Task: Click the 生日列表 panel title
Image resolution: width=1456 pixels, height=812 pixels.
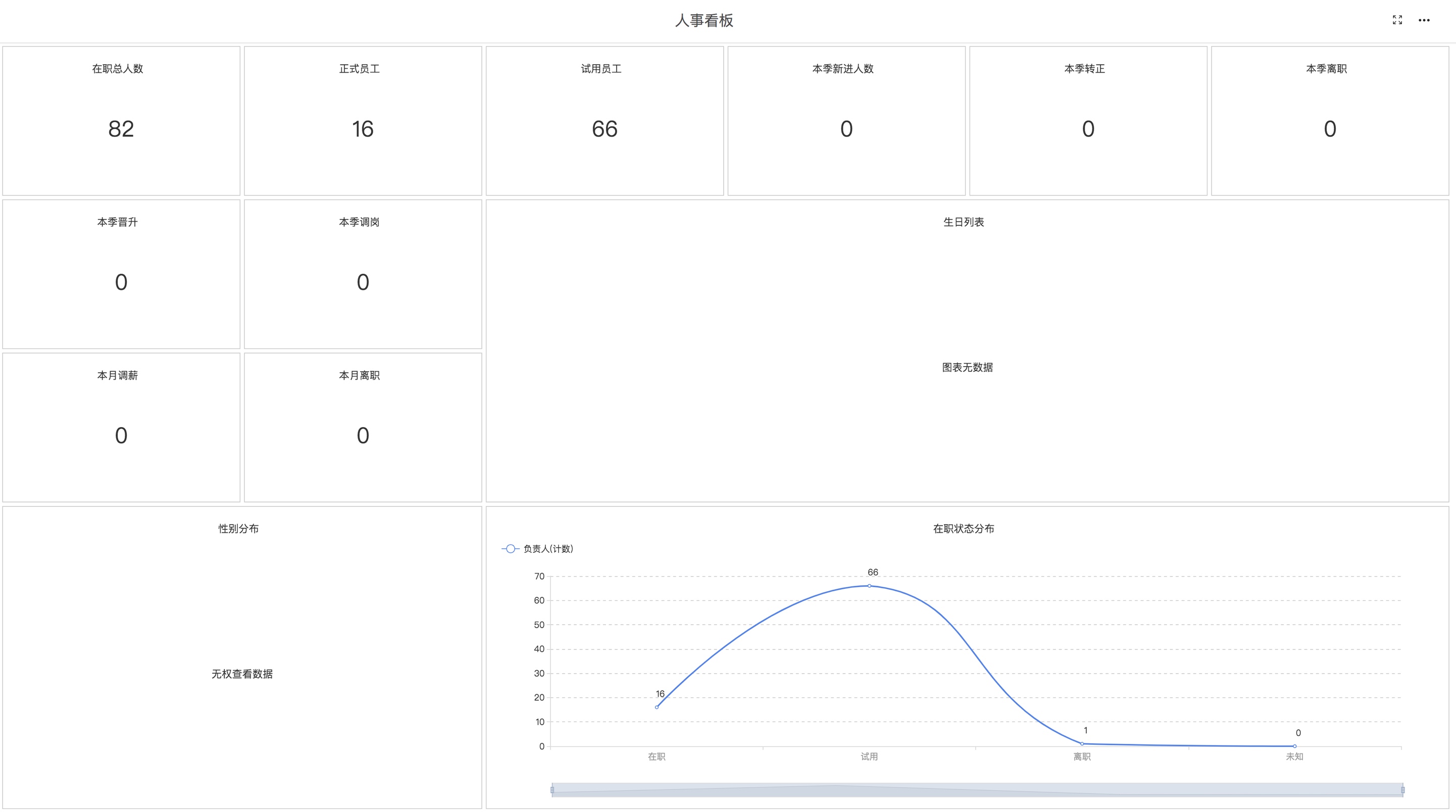Action: point(963,222)
